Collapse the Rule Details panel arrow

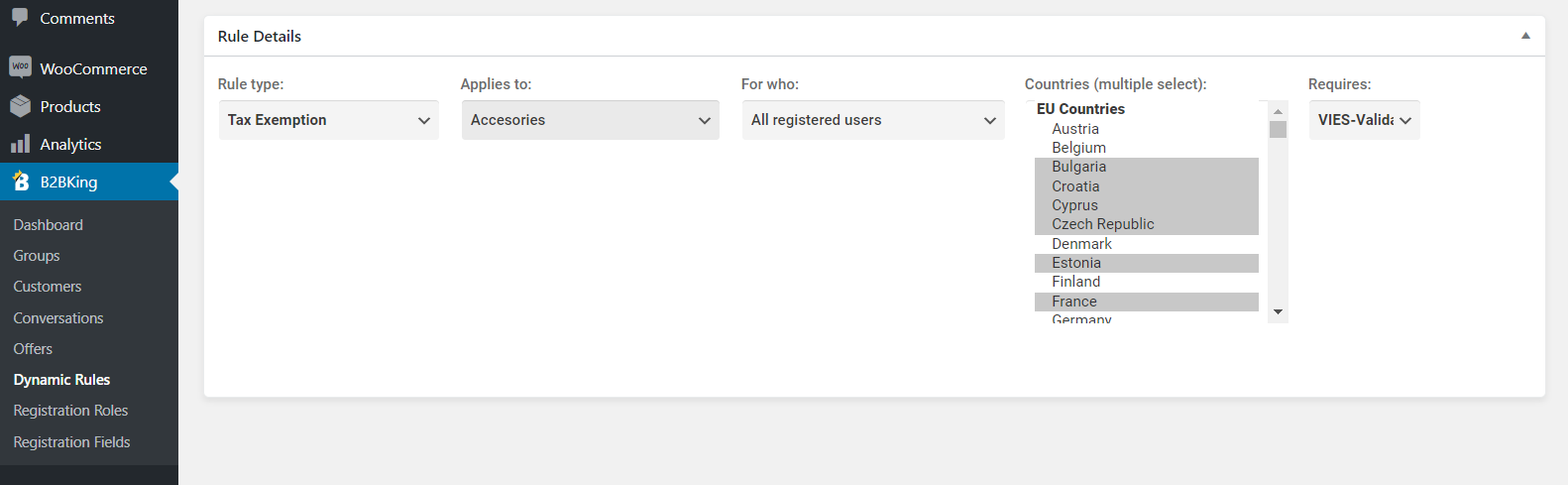(x=1525, y=36)
